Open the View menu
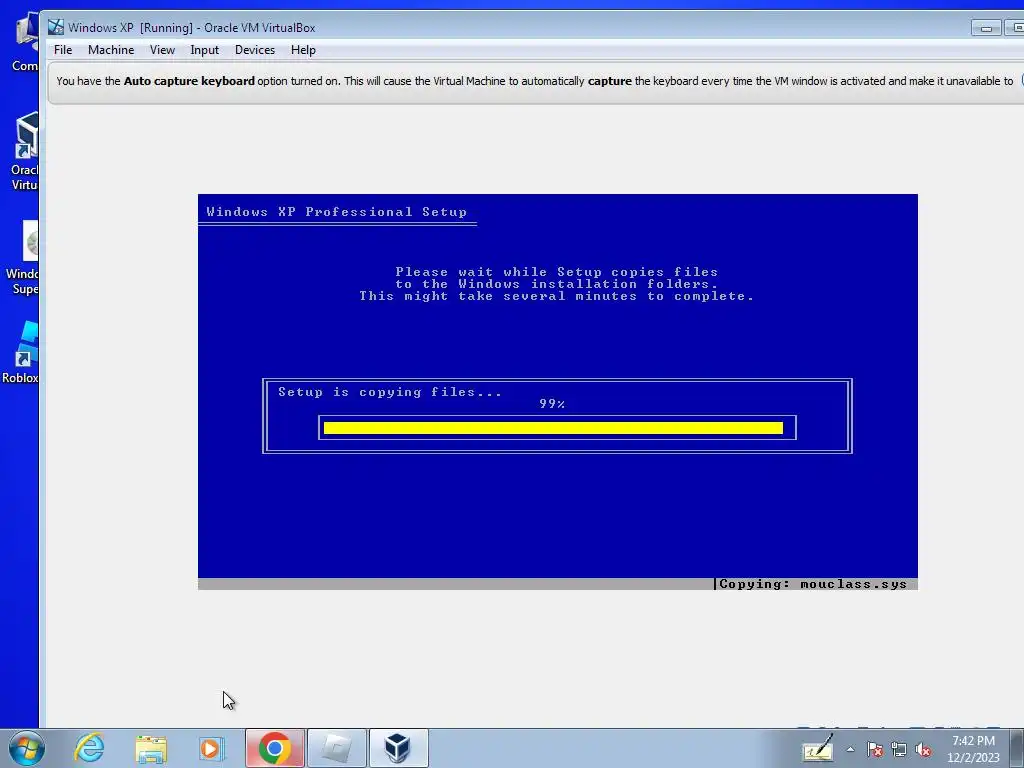This screenshot has width=1024, height=768. click(162, 50)
